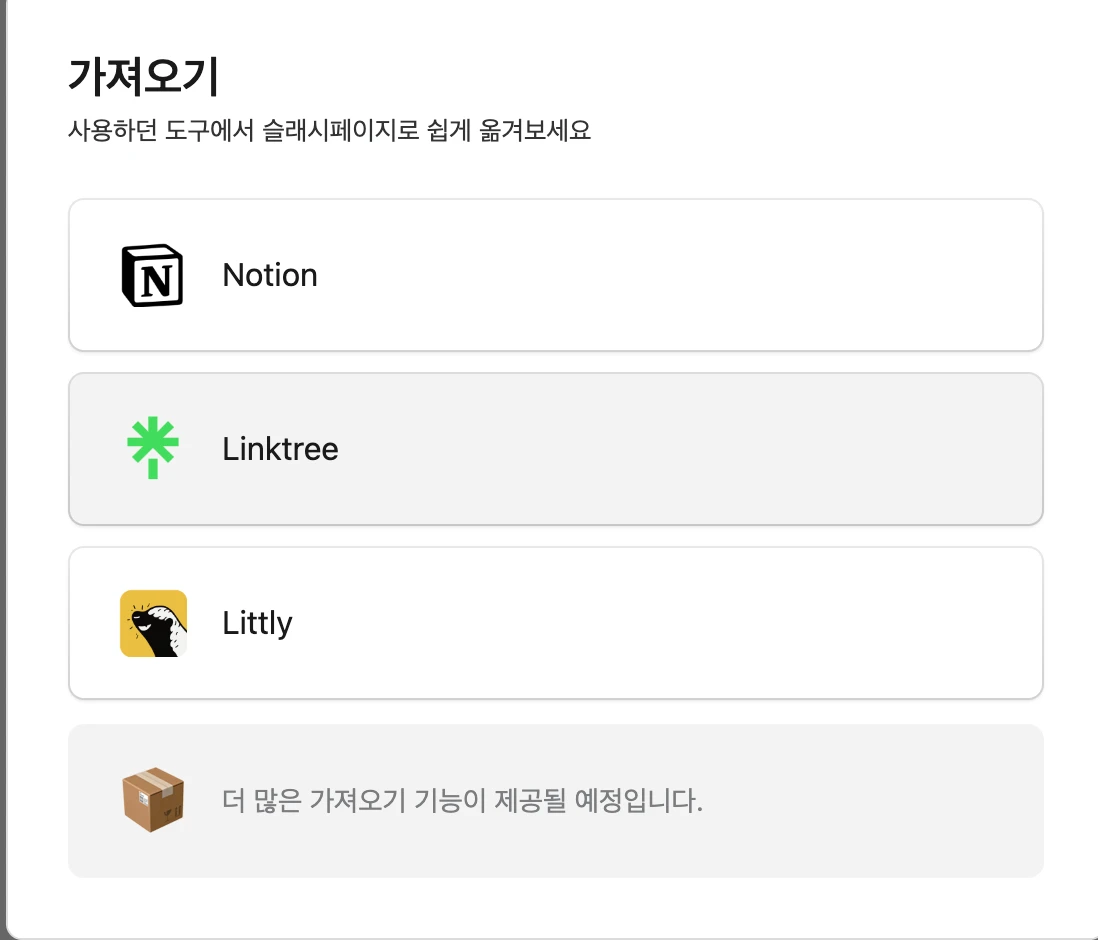Select the Notion text label
This screenshot has height=940, width=1098.
click(x=270, y=275)
